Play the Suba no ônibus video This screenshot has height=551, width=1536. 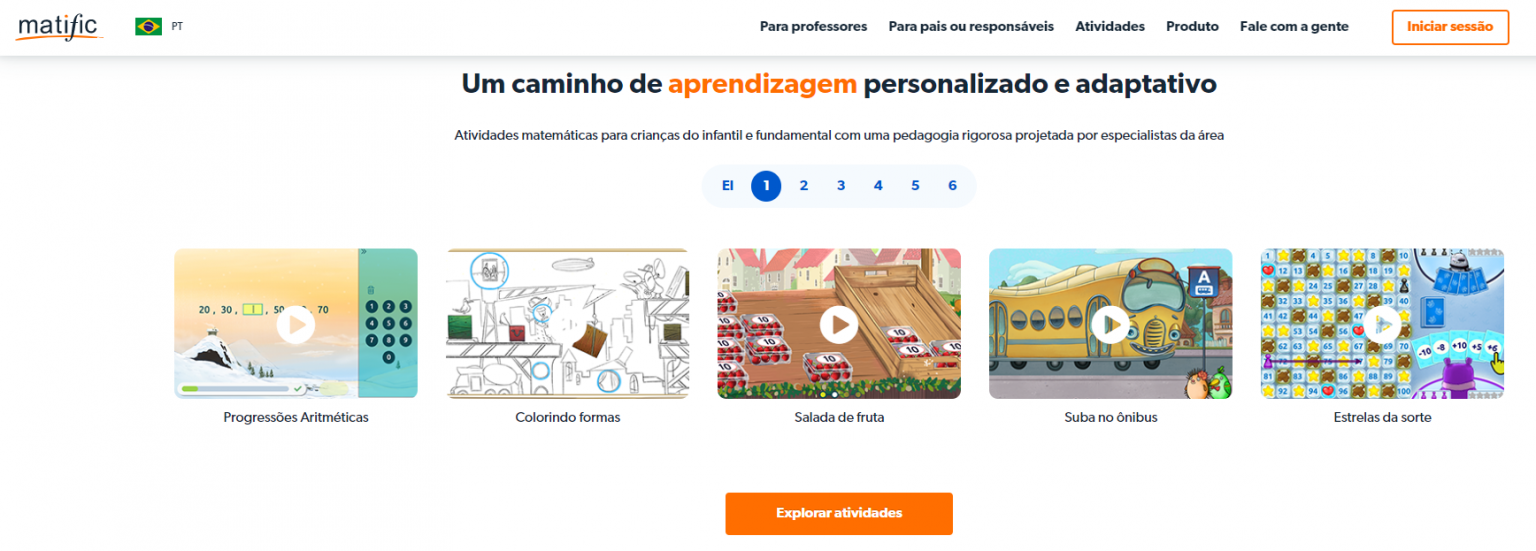tap(1111, 324)
